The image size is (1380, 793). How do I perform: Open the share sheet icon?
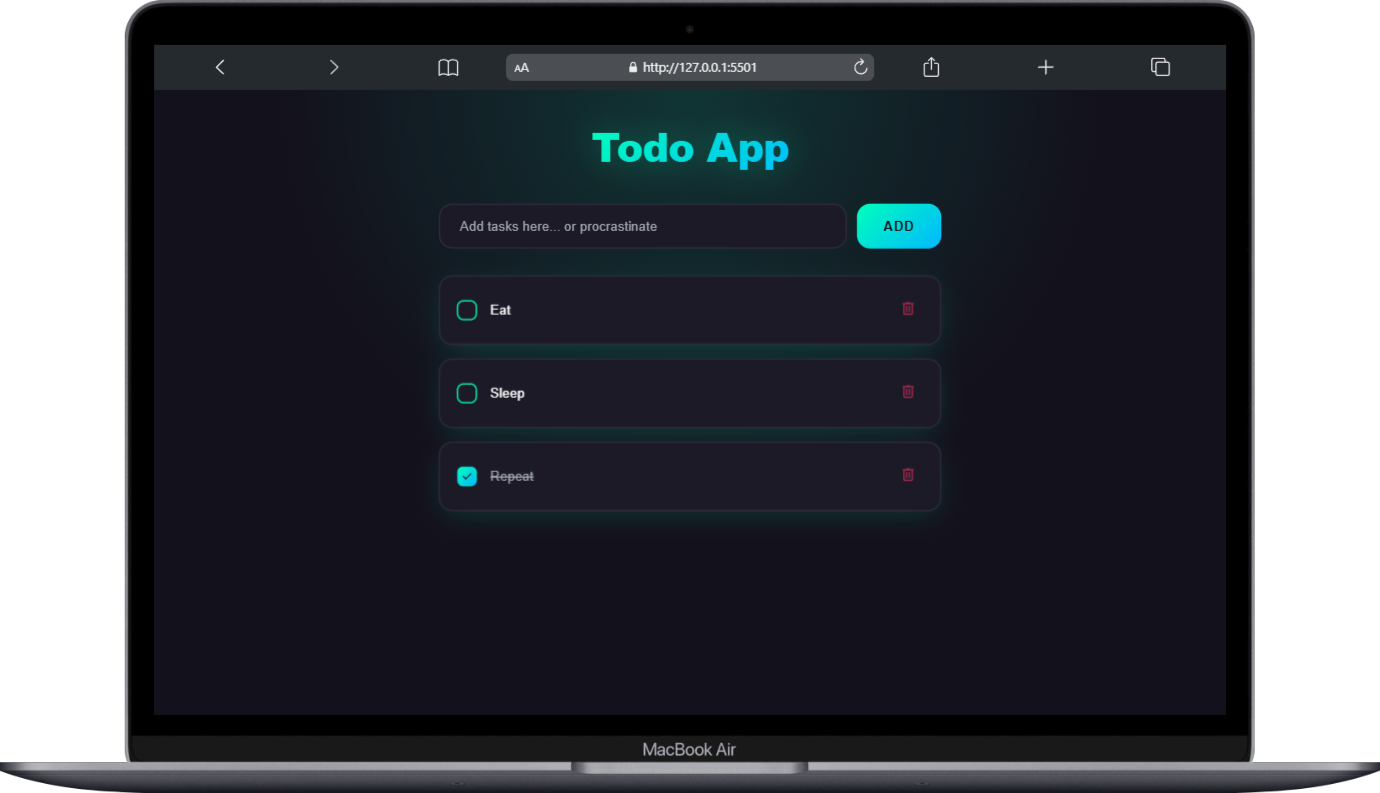pos(931,67)
